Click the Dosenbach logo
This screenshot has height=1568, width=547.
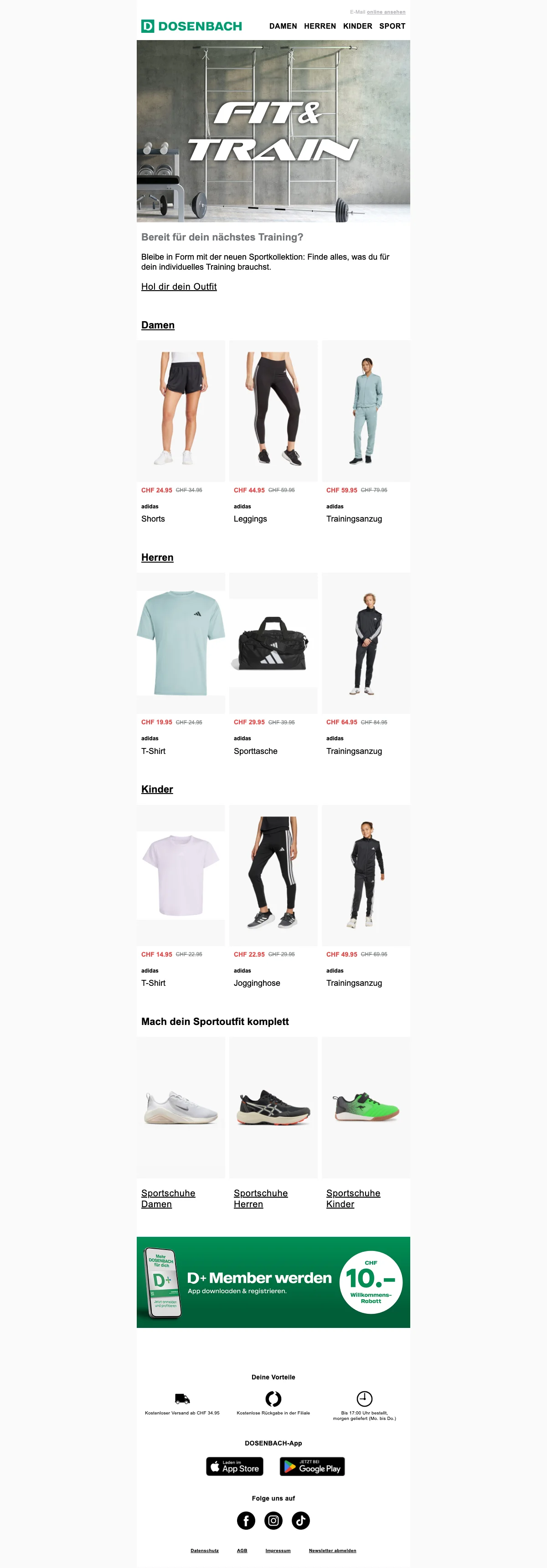pyautogui.click(x=192, y=26)
